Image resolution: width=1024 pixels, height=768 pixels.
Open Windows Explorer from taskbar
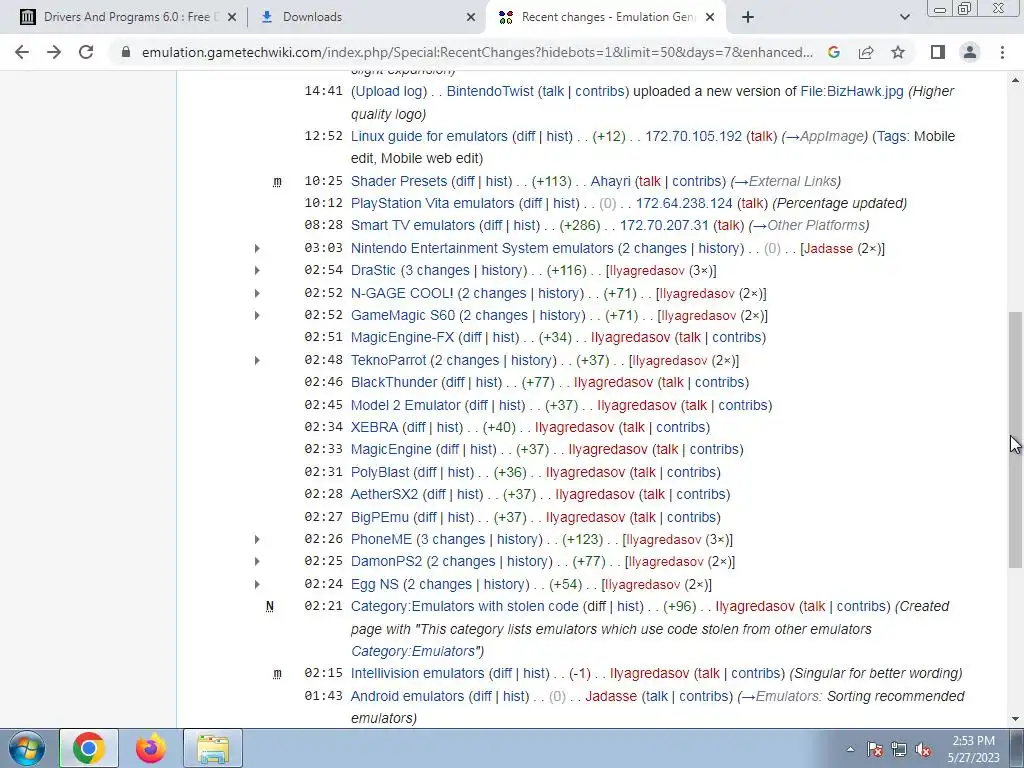213,748
